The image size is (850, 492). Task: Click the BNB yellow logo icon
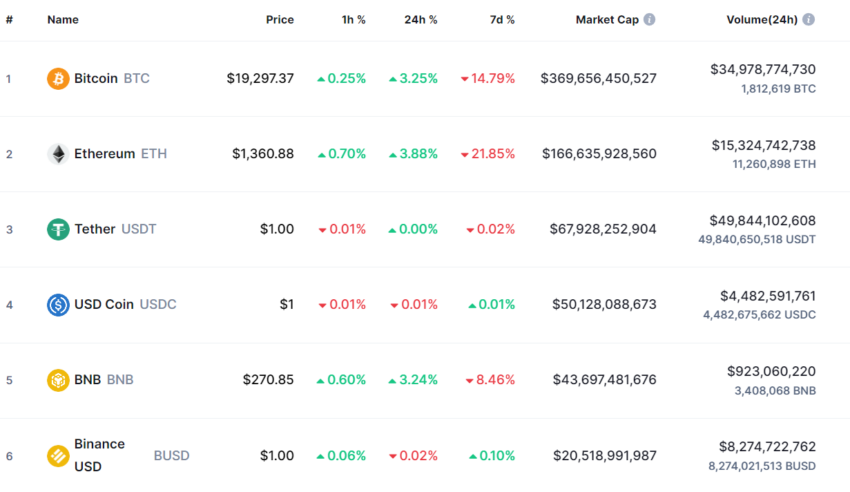pos(58,380)
